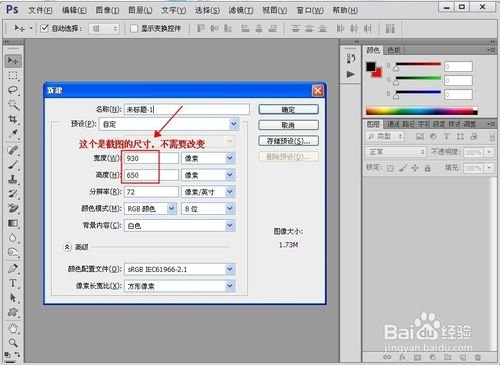This screenshot has width=500, height=365.
Task: Click the 存储预设(S)... button
Action: [288, 141]
